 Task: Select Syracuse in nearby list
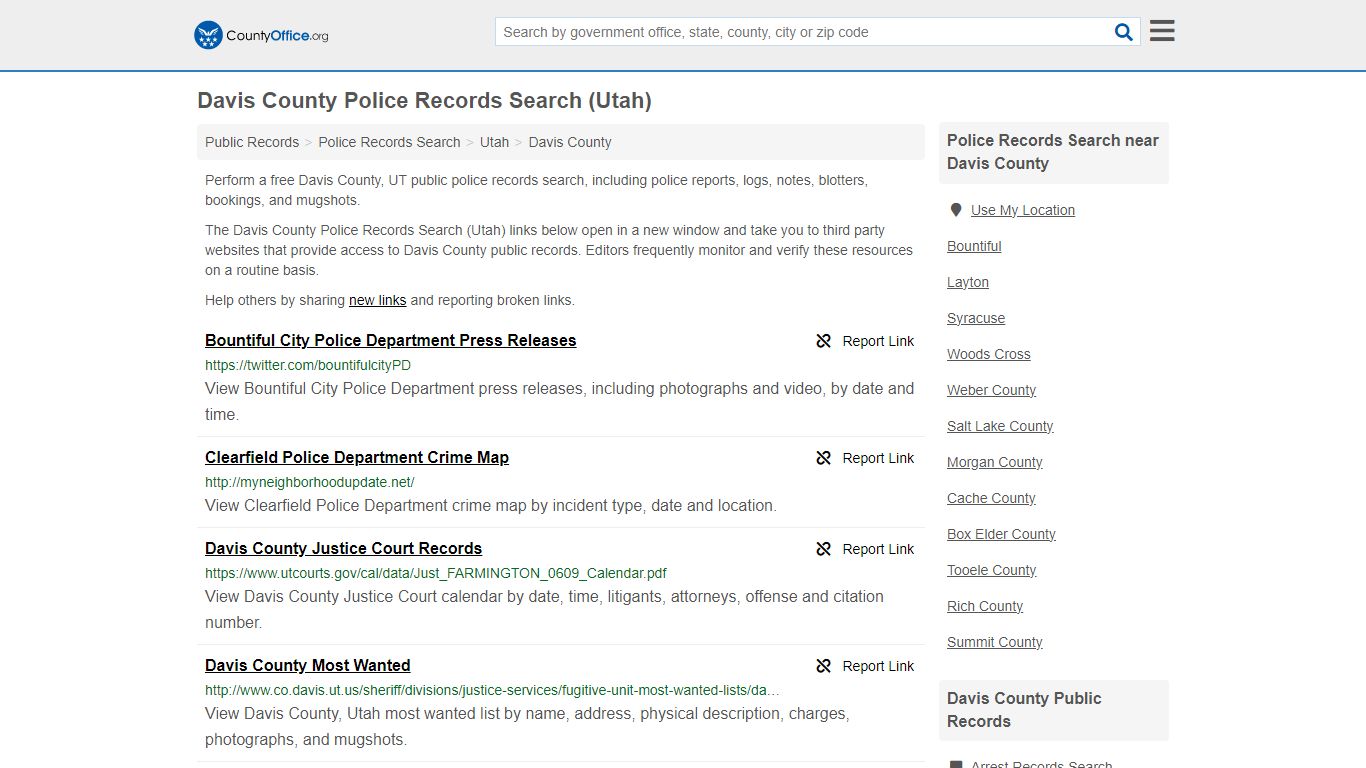[x=976, y=318]
